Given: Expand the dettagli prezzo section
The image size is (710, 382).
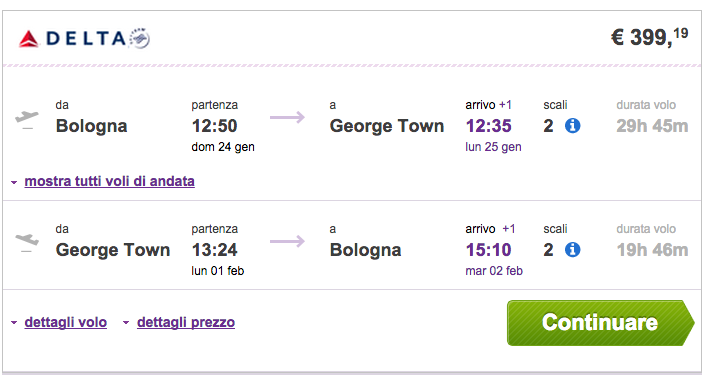Looking at the screenshot, I should click(186, 322).
